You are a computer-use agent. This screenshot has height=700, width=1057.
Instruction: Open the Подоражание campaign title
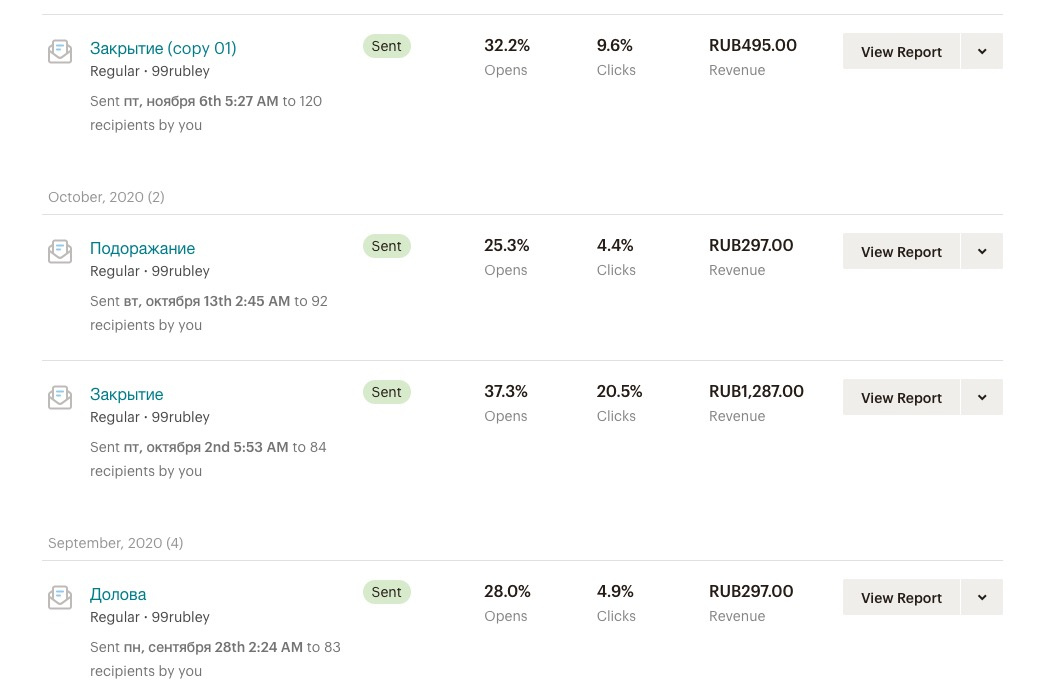point(142,248)
